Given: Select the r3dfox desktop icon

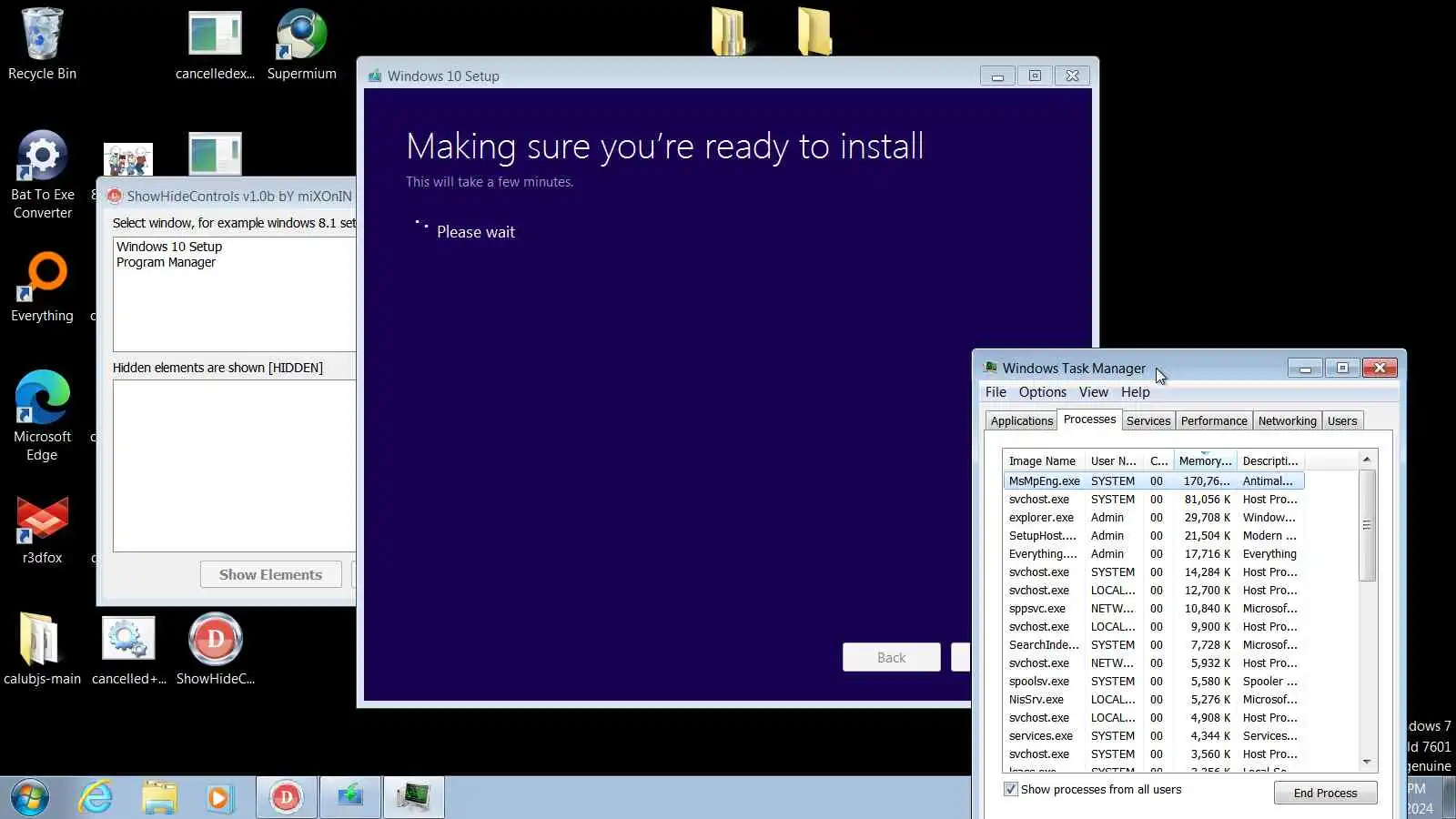Looking at the screenshot, I should 42,530.
